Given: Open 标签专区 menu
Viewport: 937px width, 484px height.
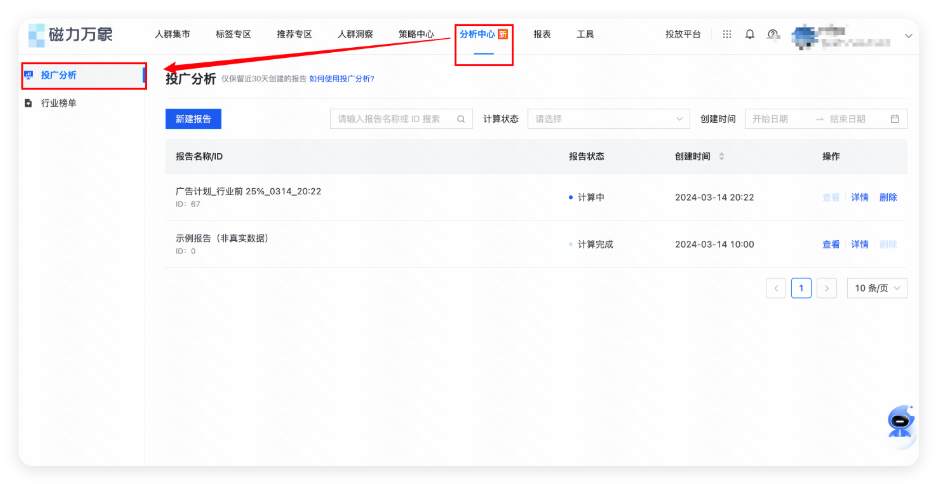Looking at the screenshot, I should click(233, 35).
